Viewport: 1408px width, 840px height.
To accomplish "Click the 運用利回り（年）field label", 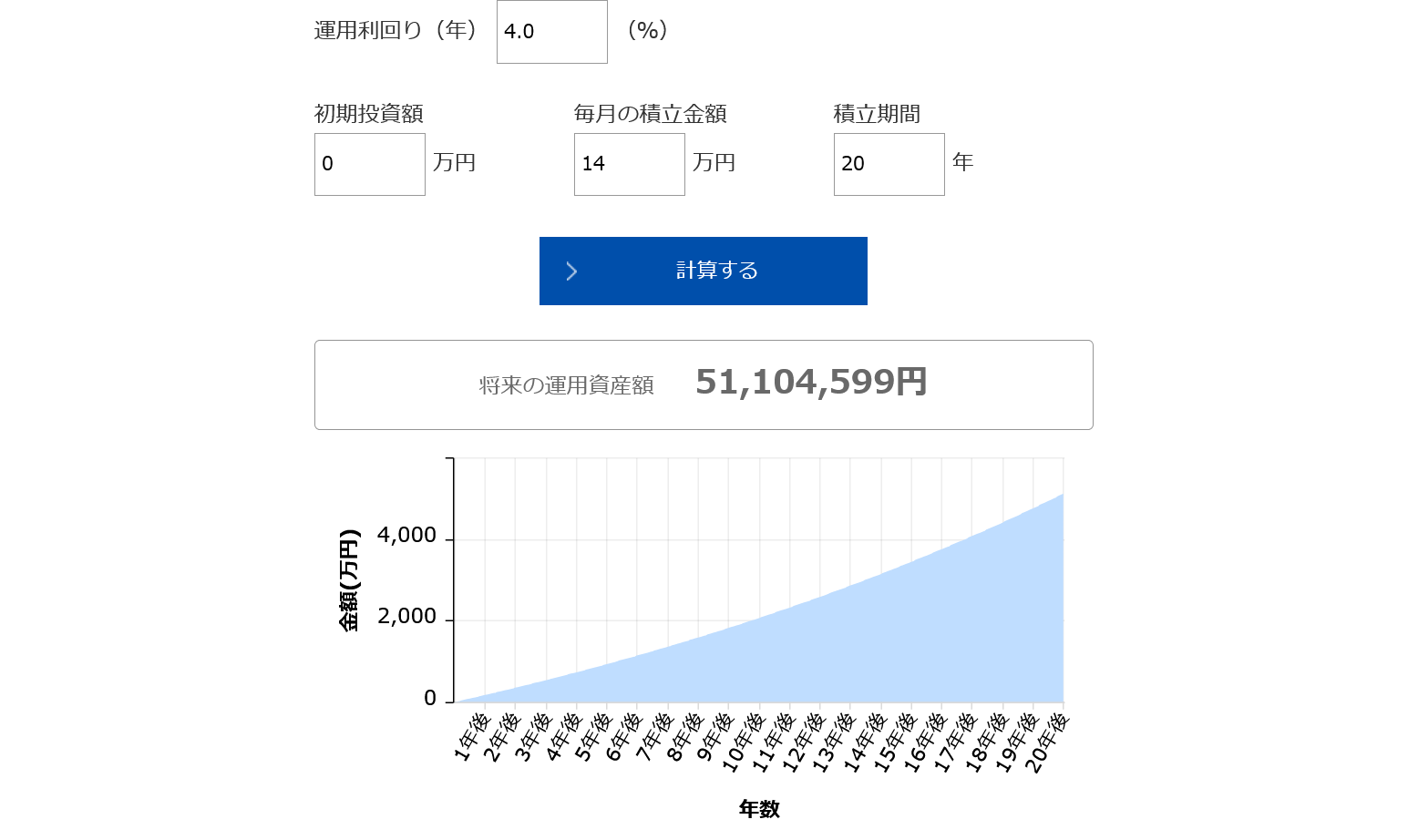I will pos(396,31).
